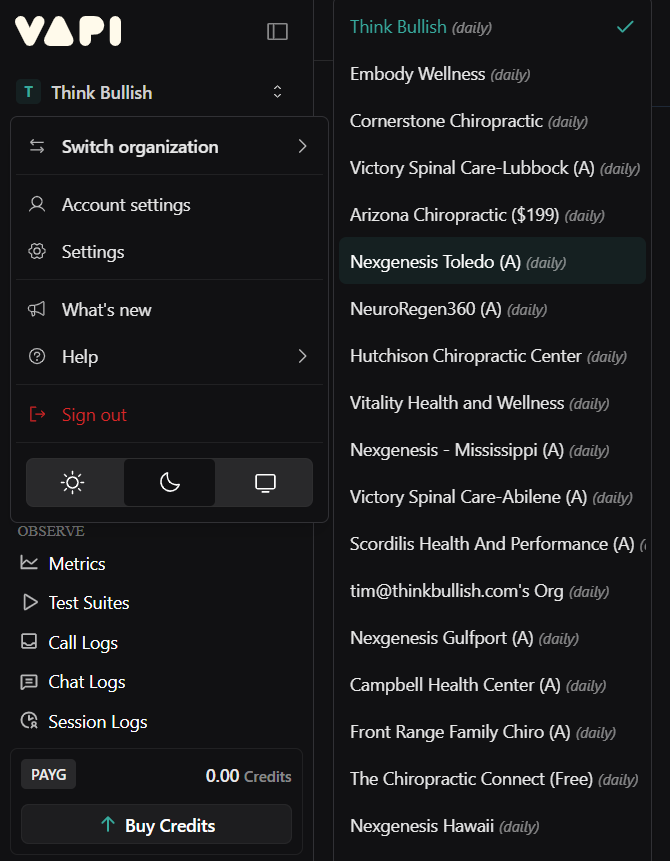Open What's new menu item

coord(169,310)
